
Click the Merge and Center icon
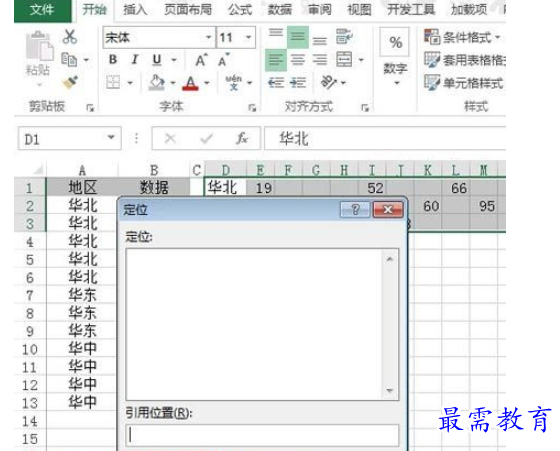click(x=344, y=60)
